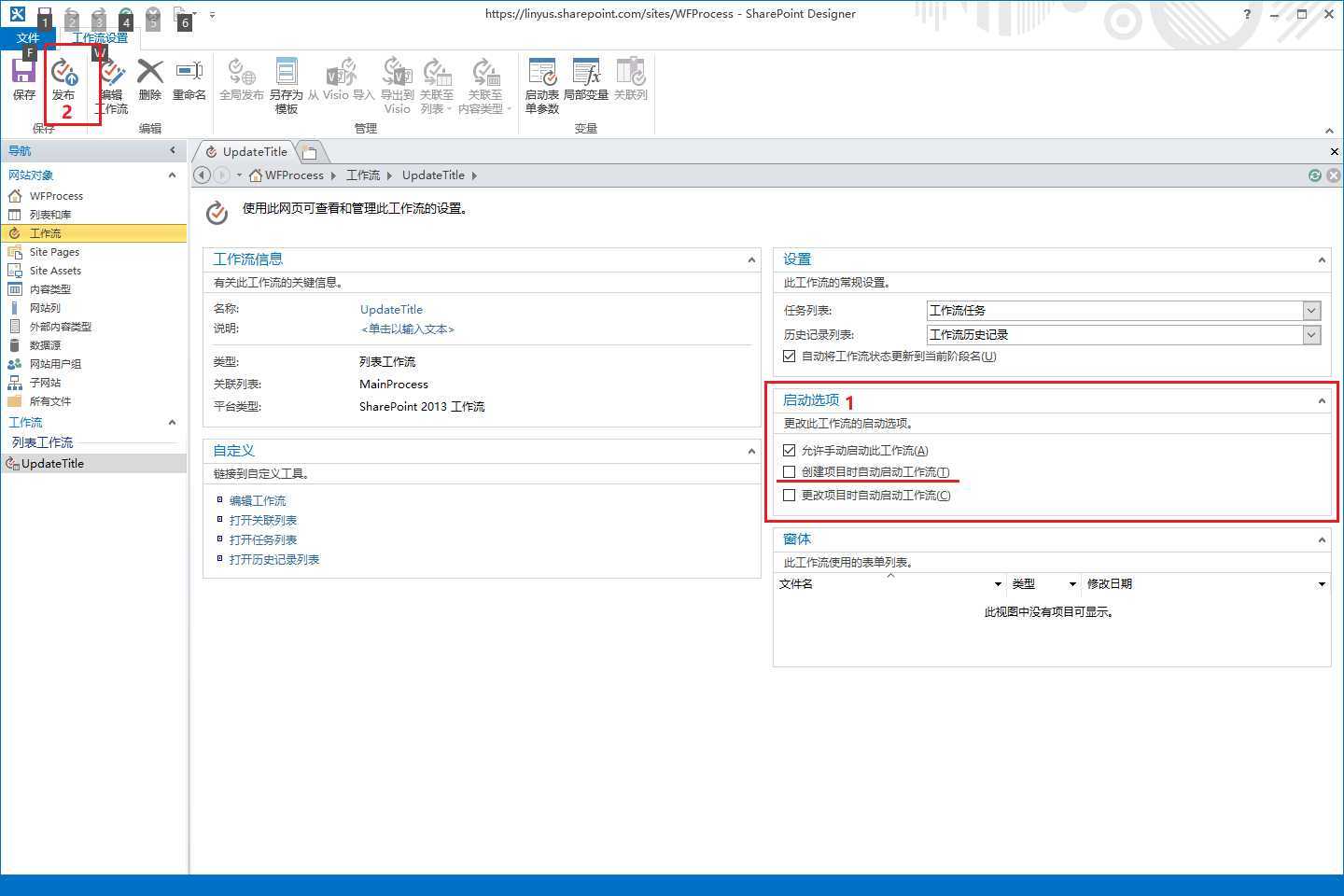Click the navigate back arrow in breadcrumb
Image resolution: width=1344 pixels, height=896 pixels.
tap(202, 175)
